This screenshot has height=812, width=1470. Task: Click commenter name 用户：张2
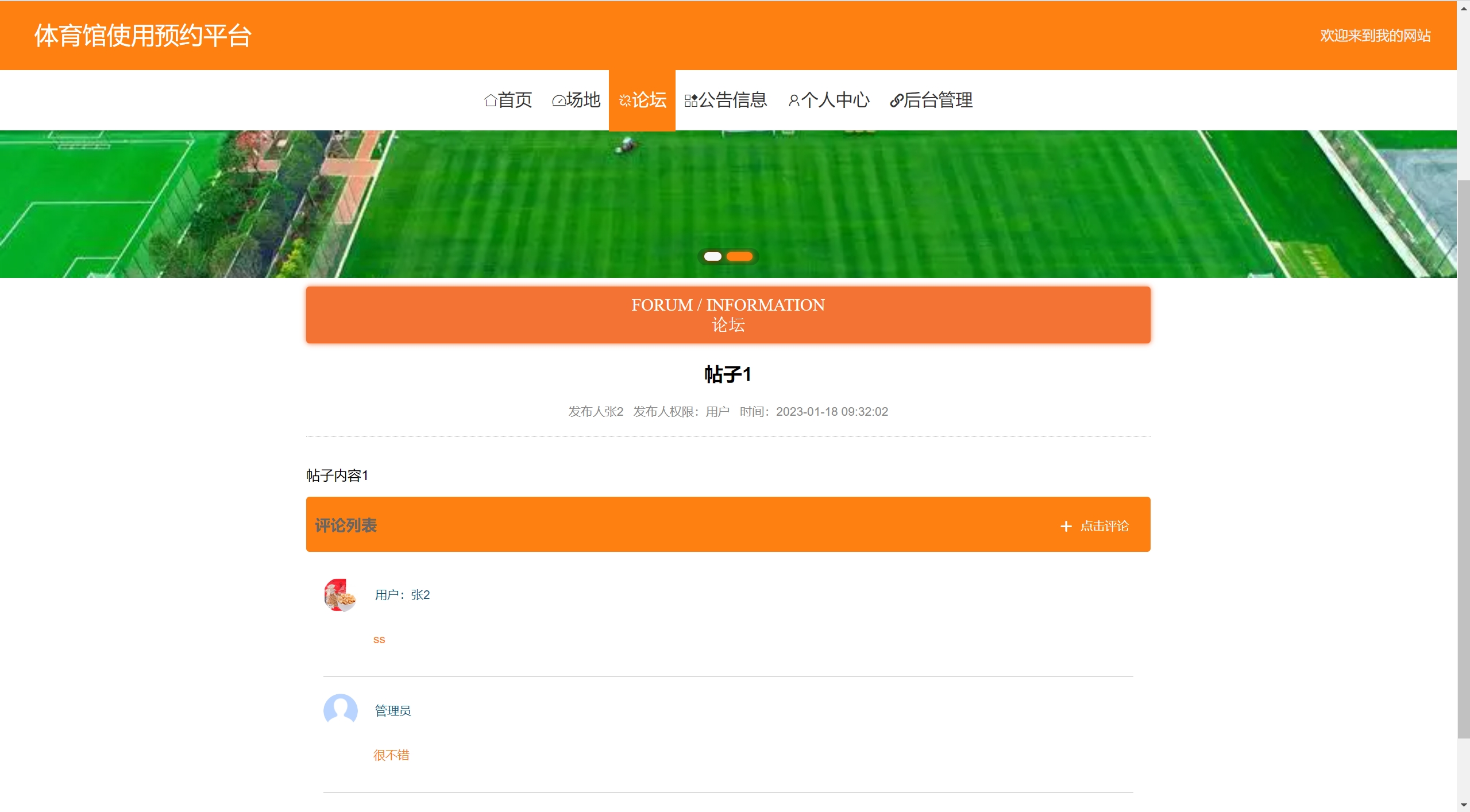402,595
